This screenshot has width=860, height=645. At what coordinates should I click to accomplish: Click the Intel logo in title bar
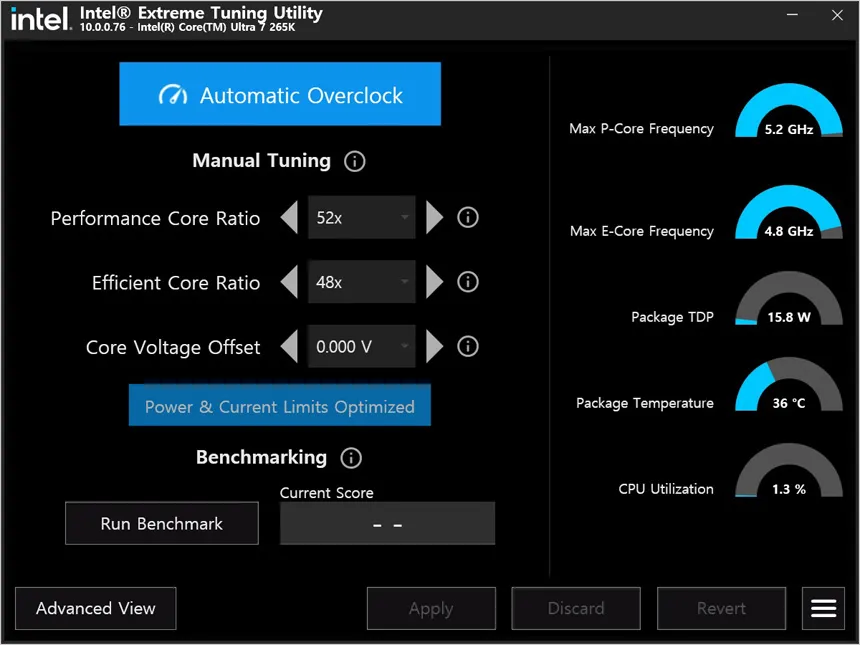pos(40,18)
